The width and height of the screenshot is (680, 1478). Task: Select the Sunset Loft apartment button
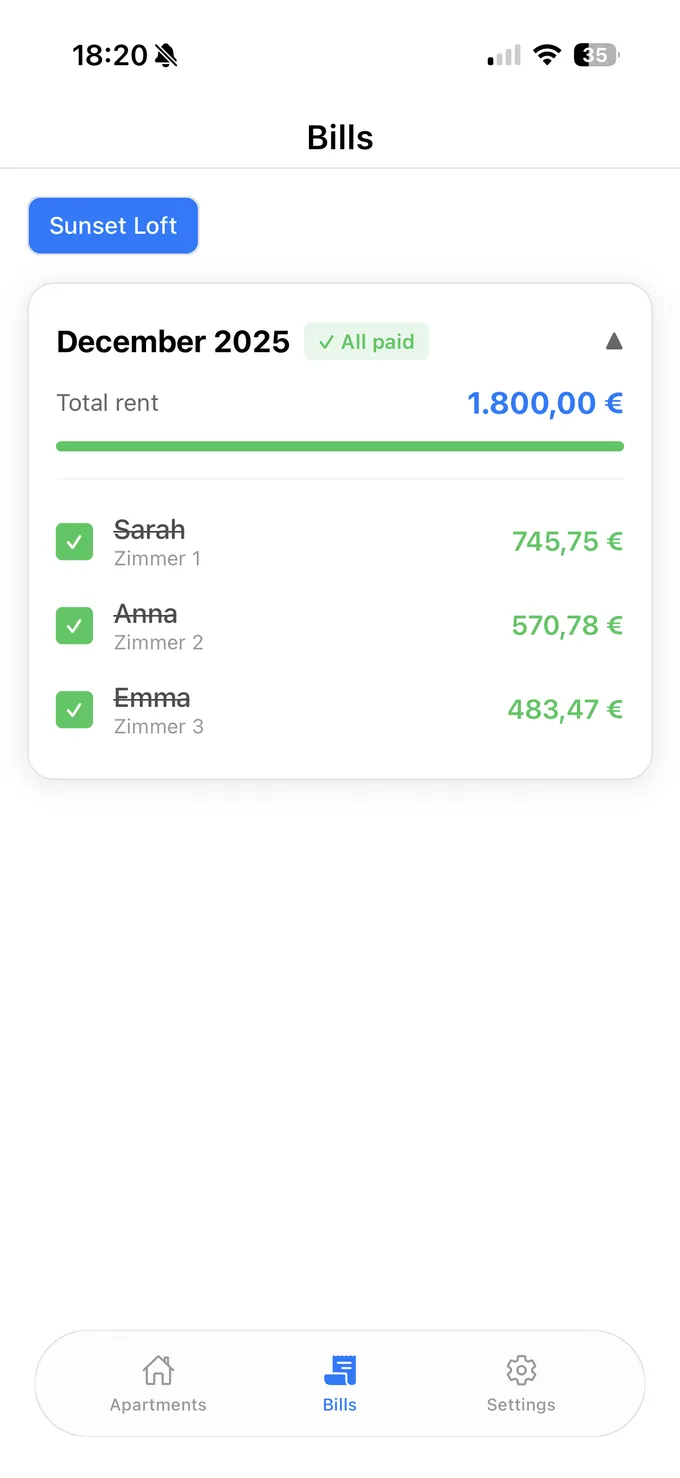point(113,225)
